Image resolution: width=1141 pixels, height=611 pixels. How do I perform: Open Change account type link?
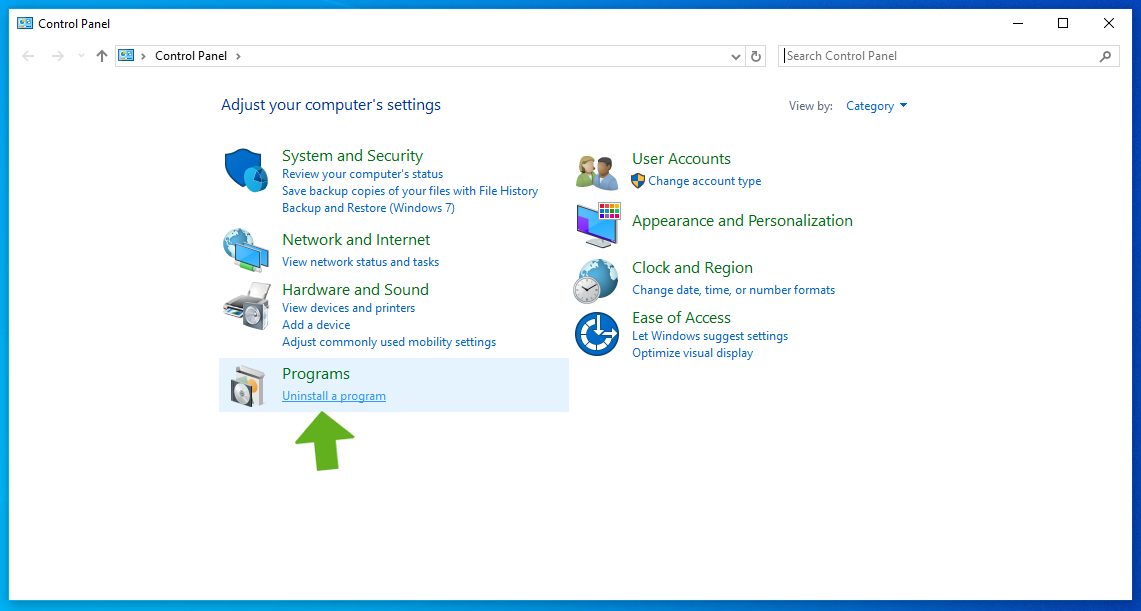click(704, 181)
